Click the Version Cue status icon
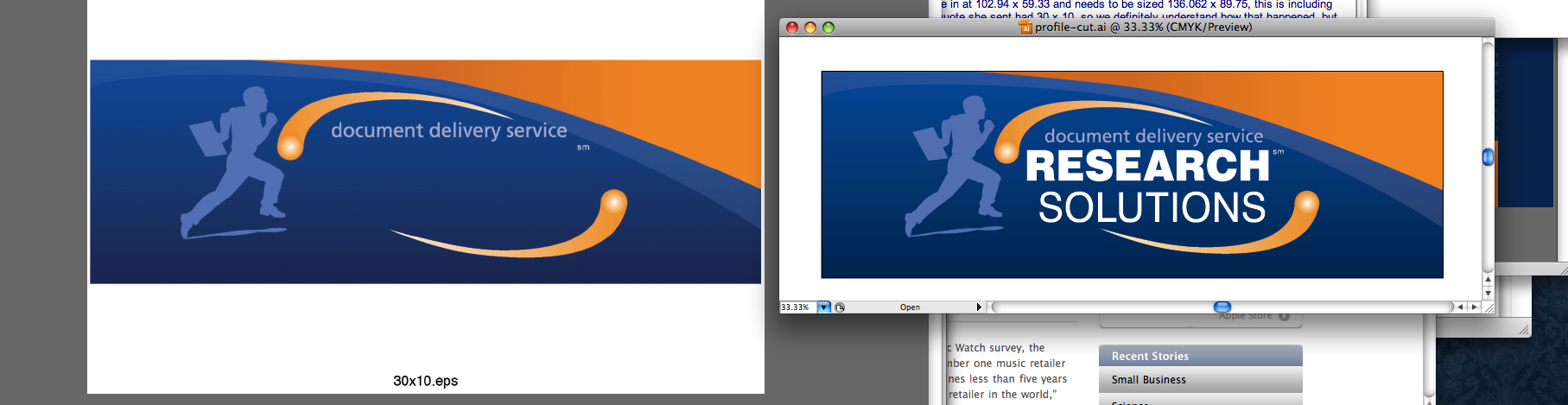The image size is (1568, 405). click(840, 307)
